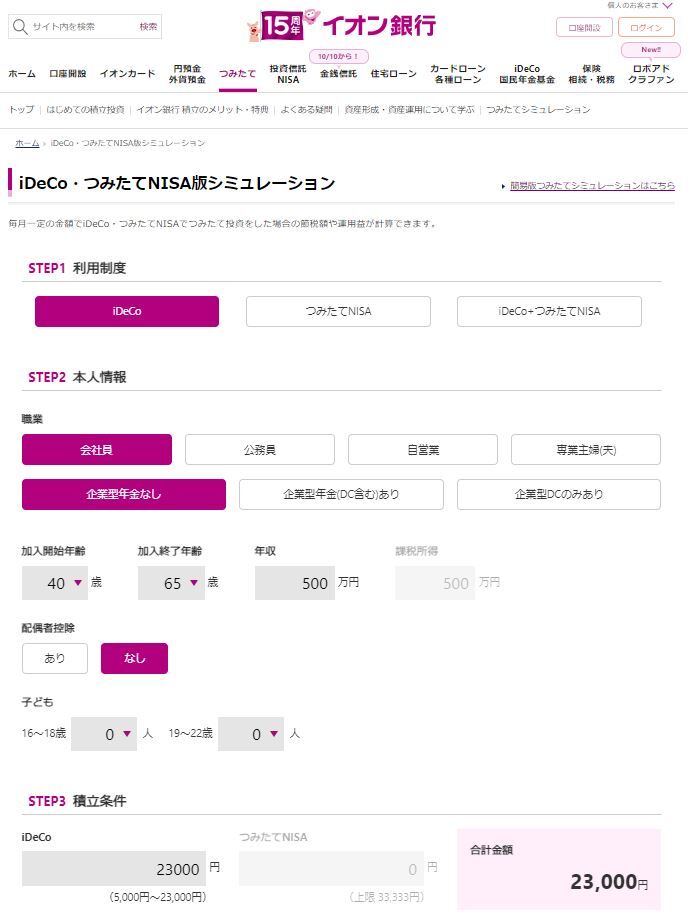This screenshot has height=922, width=688.
Task: Select iDeCo as the 利用制度
Action: (x=127, y=312)
